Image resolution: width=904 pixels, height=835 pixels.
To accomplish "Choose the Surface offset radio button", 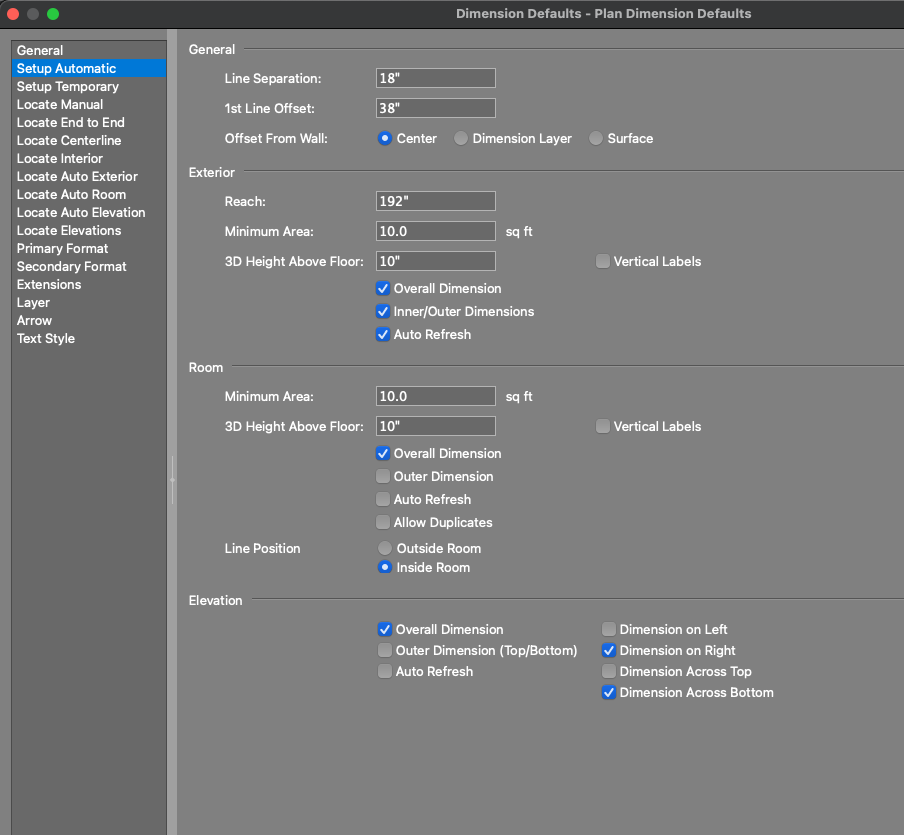I will coord(596,139).
